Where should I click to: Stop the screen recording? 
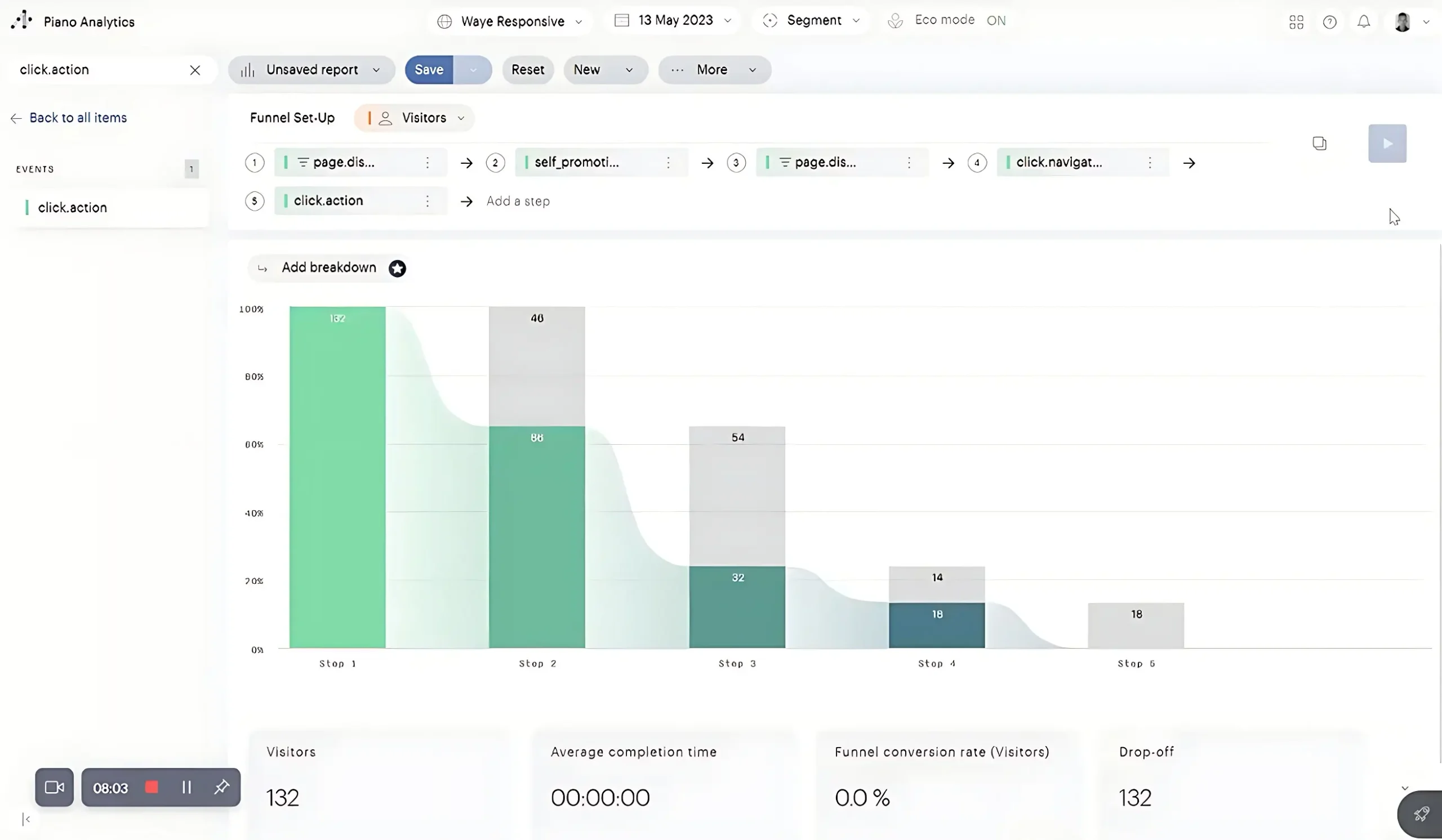point(152,787)
